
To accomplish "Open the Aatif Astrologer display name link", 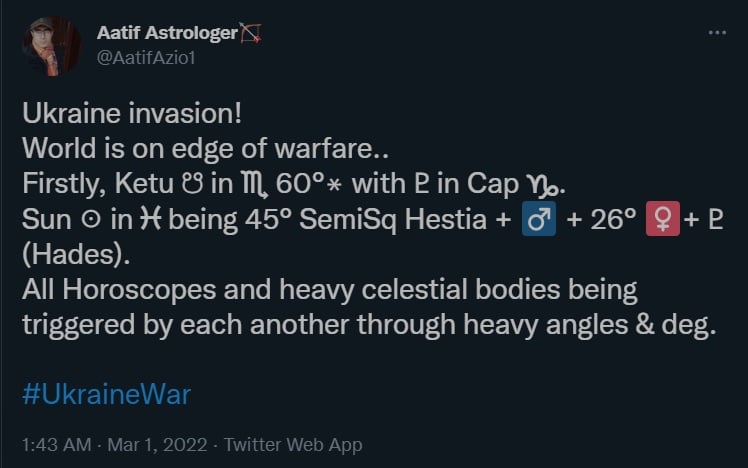I will pos(167,33).
